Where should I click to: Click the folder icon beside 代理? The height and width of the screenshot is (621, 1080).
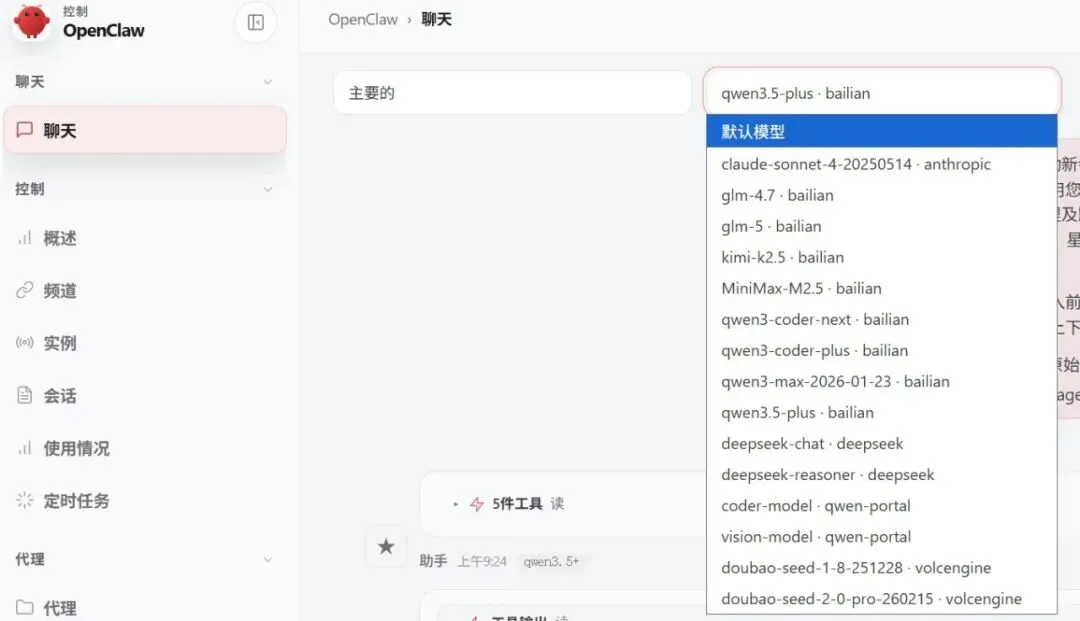[25, 607]
